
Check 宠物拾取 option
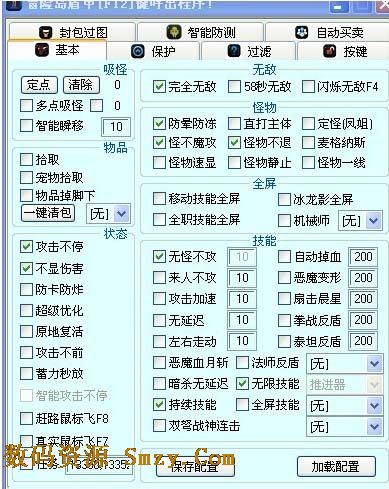coord(26,178)
